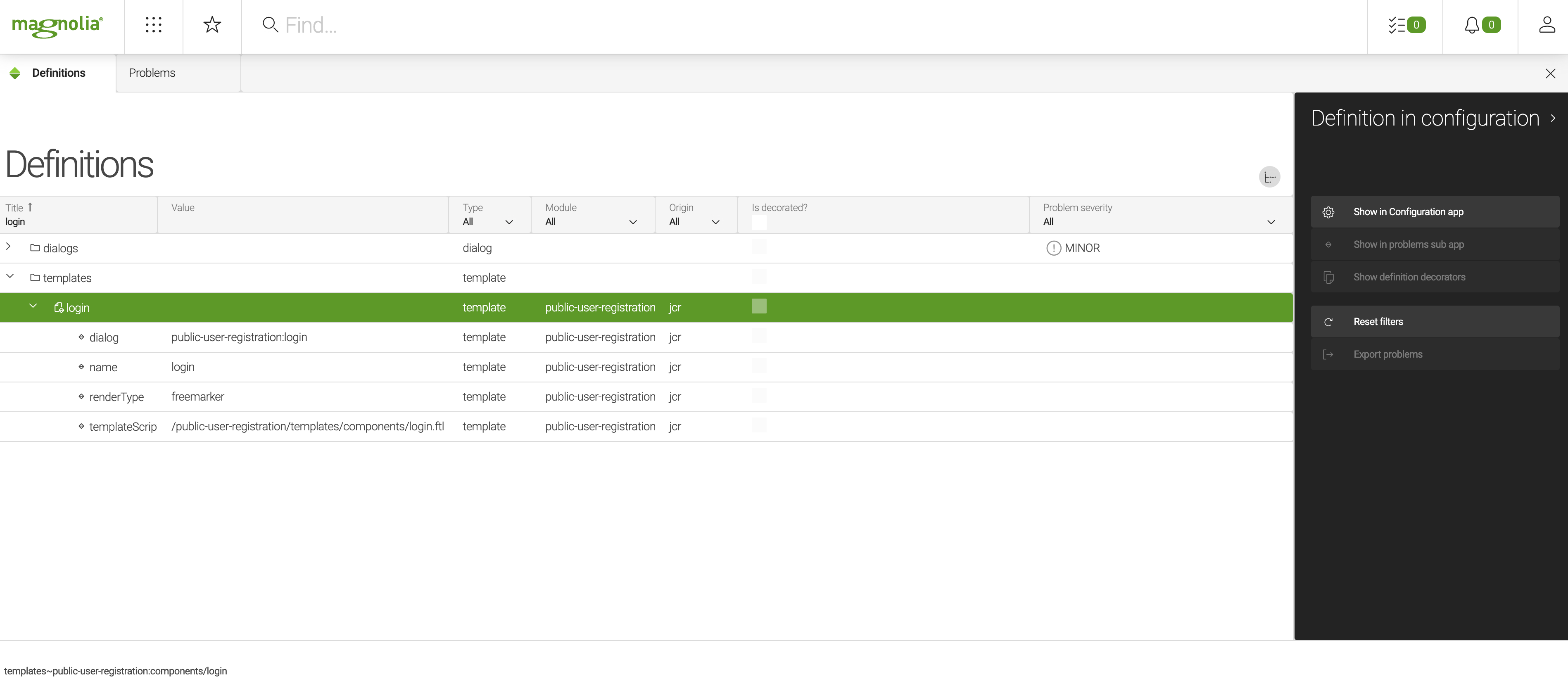Click the Reset filters button
Image resolution: width=1568 pixels, height=693 pixels.
click(1378, 321)
